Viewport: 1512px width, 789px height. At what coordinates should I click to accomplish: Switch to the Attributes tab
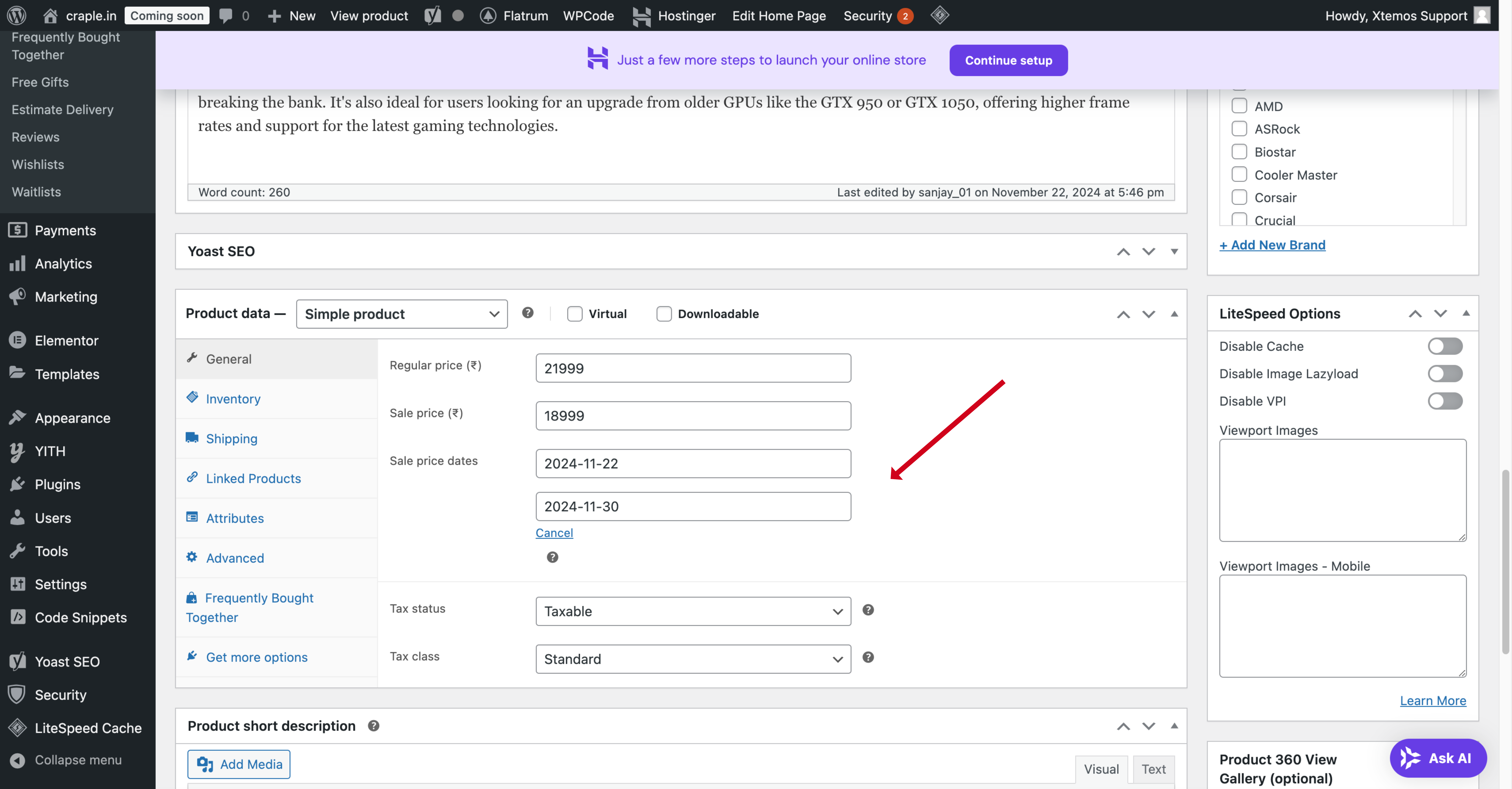(x=277, y=518)
